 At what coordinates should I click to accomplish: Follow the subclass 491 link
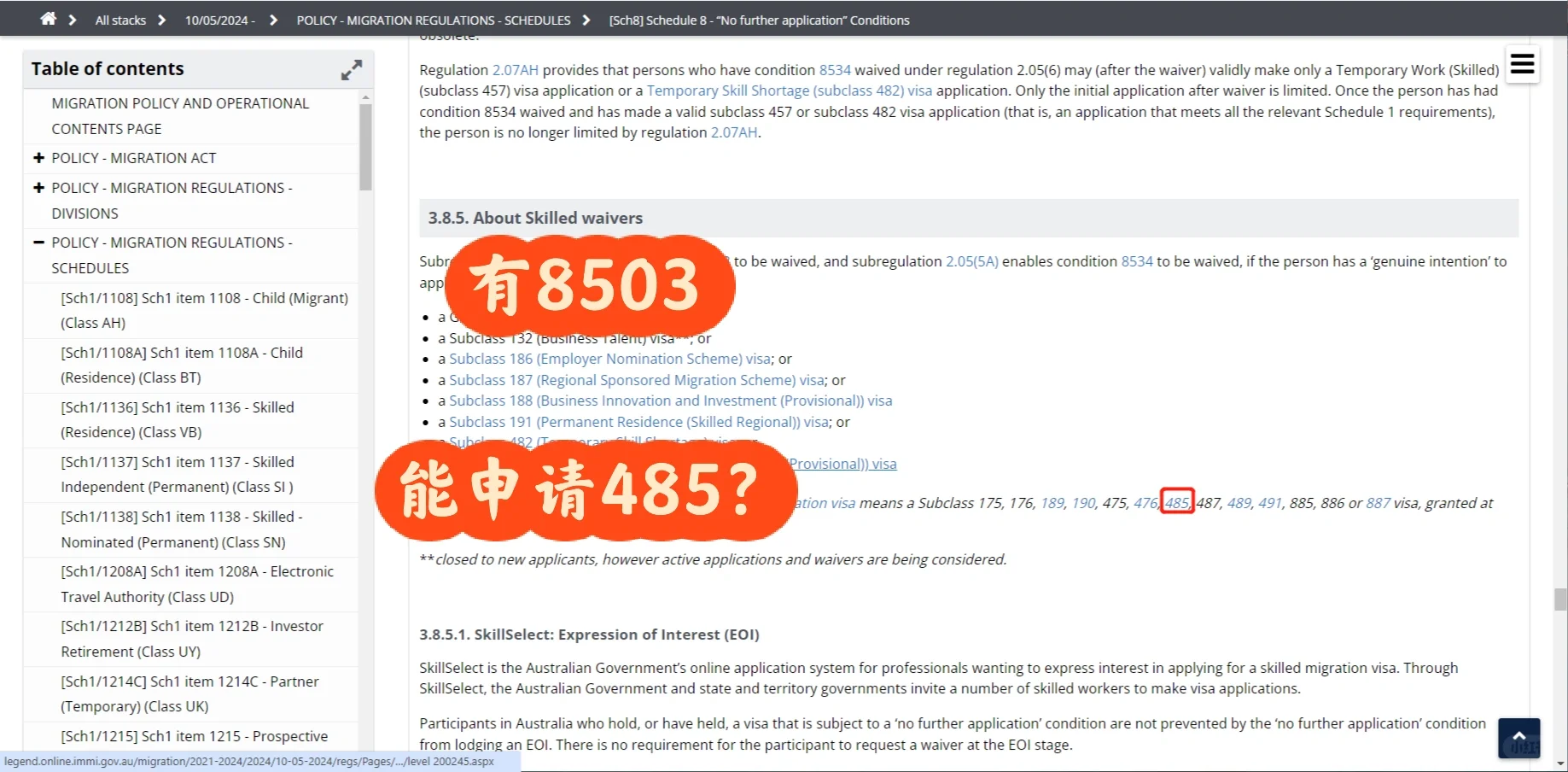[x=1270, y=503]
